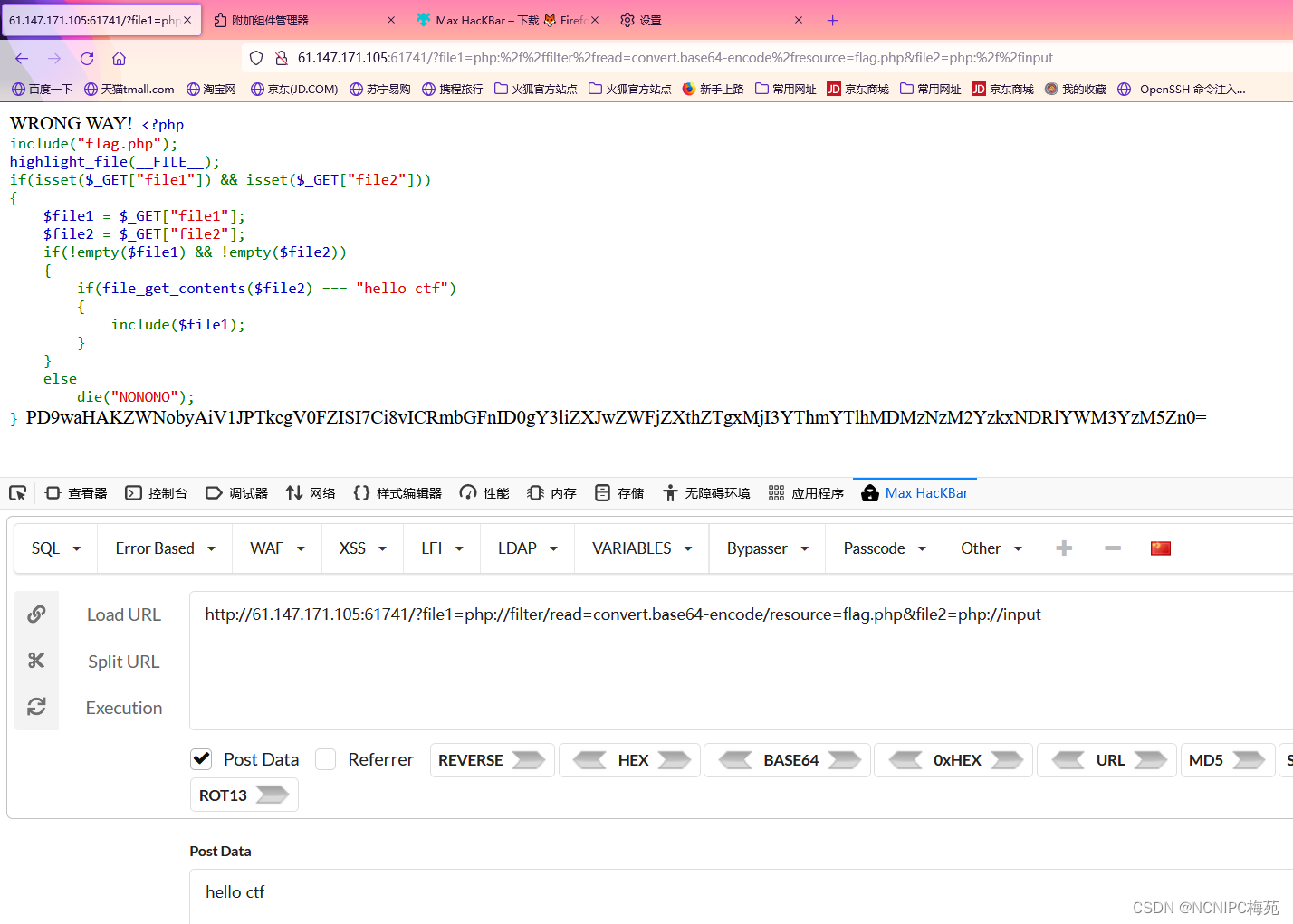Viewport: 1293px width, 924px height.
Task: Click the REVERSE right arrow
Action: tap(529, 760)
